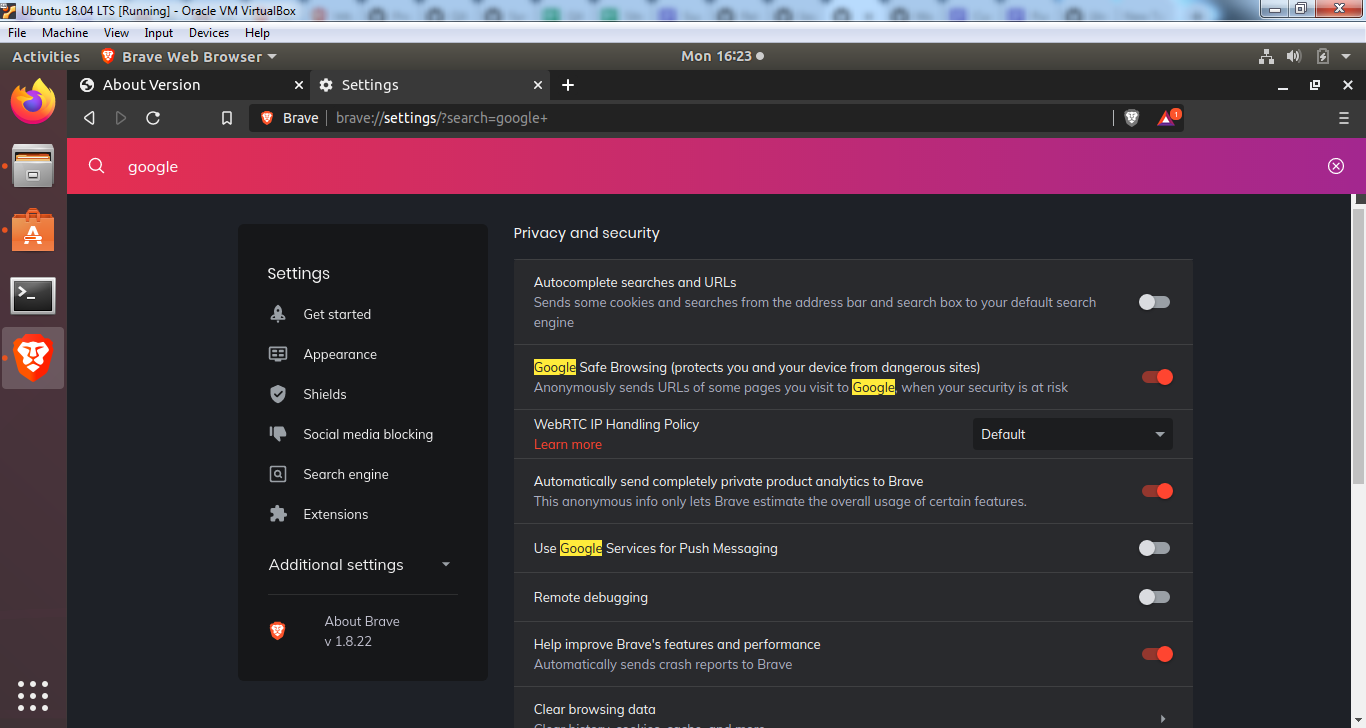Open Brave Web Browser app menu dropdown

(189, 57)
